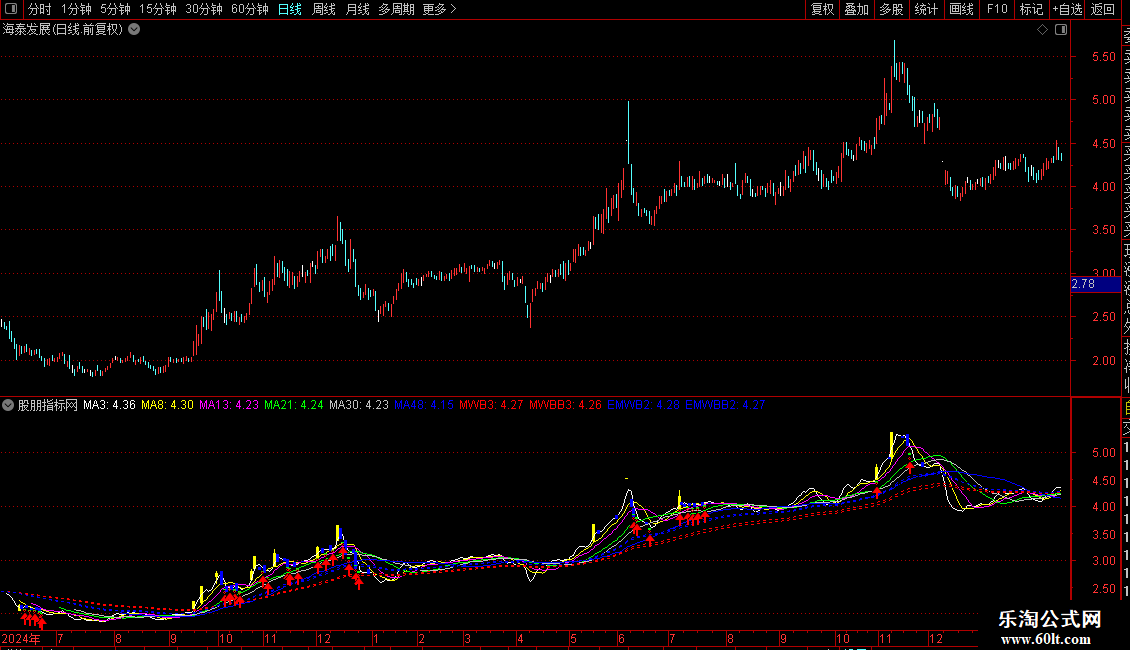Screen dimensions: 1130x650
Task: Click the 返回 back button
Action: tap(1103, 9)
